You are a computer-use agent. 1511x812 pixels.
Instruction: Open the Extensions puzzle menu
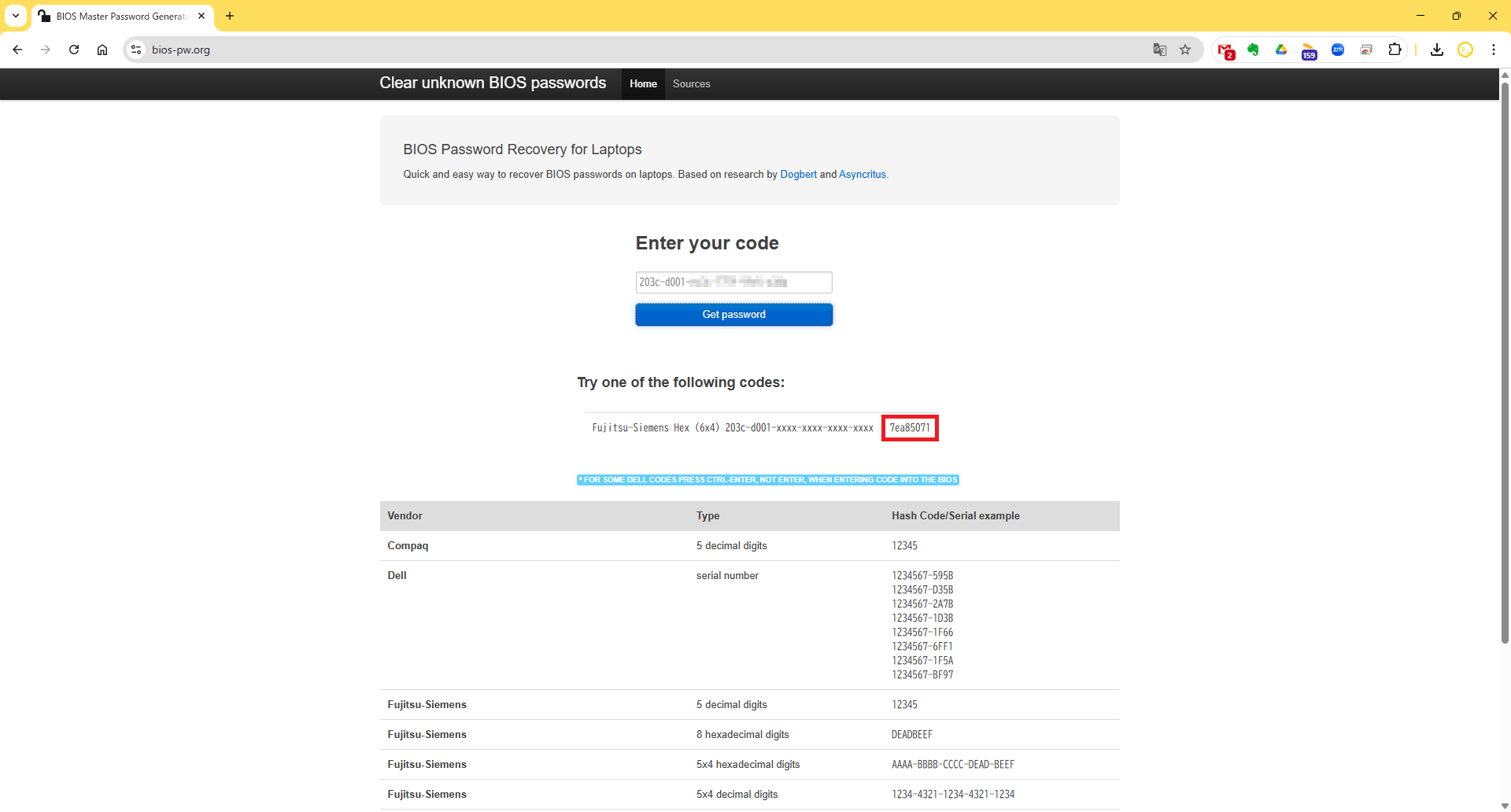[x=1395, y=50]
